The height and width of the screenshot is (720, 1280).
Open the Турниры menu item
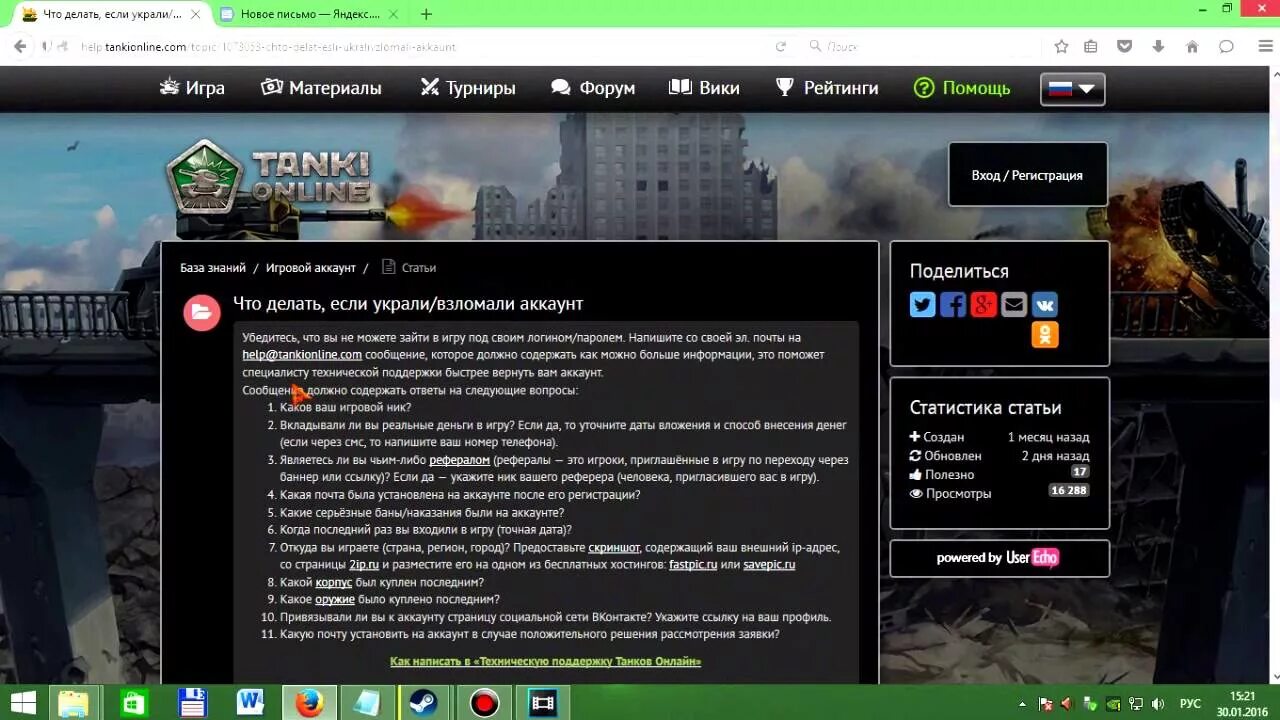coord(468,88)
